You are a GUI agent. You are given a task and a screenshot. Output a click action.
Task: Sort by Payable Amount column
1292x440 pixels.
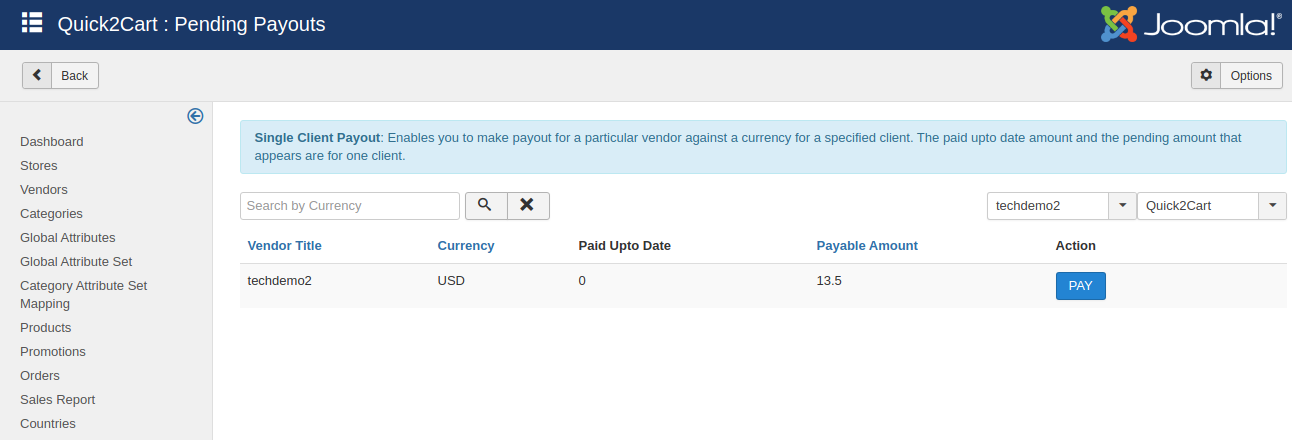tap(866, 245)
